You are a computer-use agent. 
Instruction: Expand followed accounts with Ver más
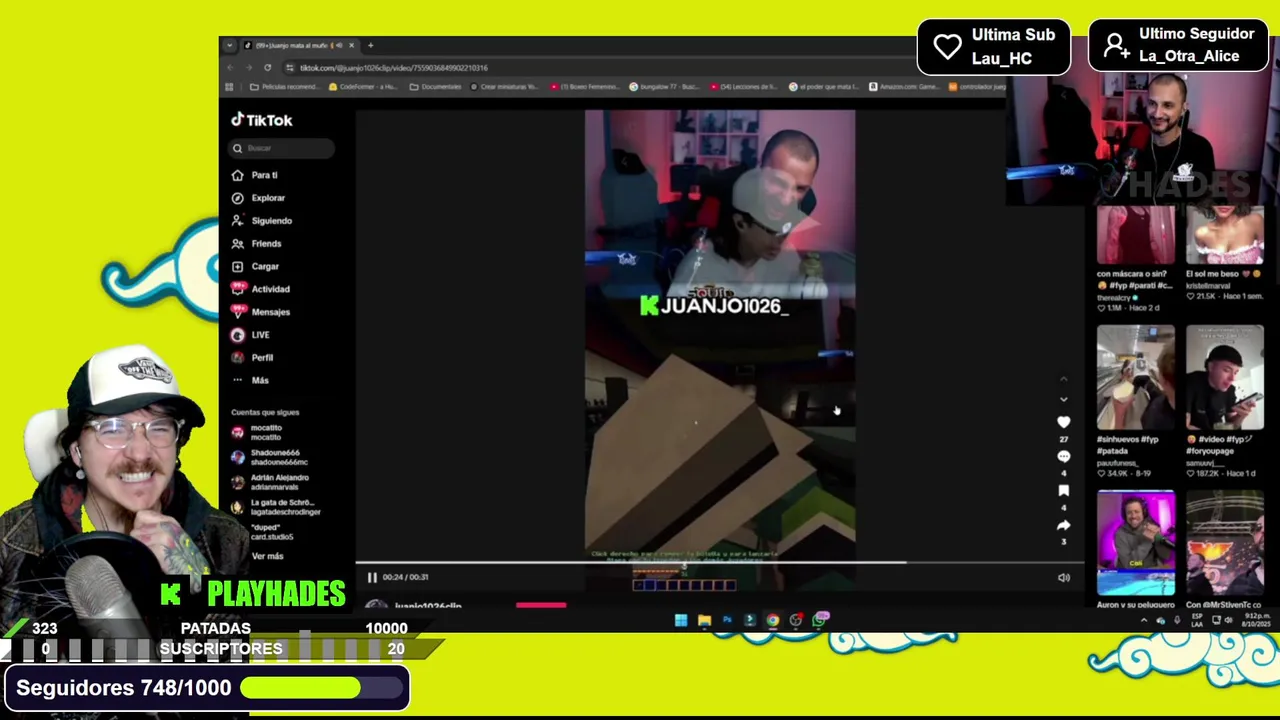(x=267, y=556)
